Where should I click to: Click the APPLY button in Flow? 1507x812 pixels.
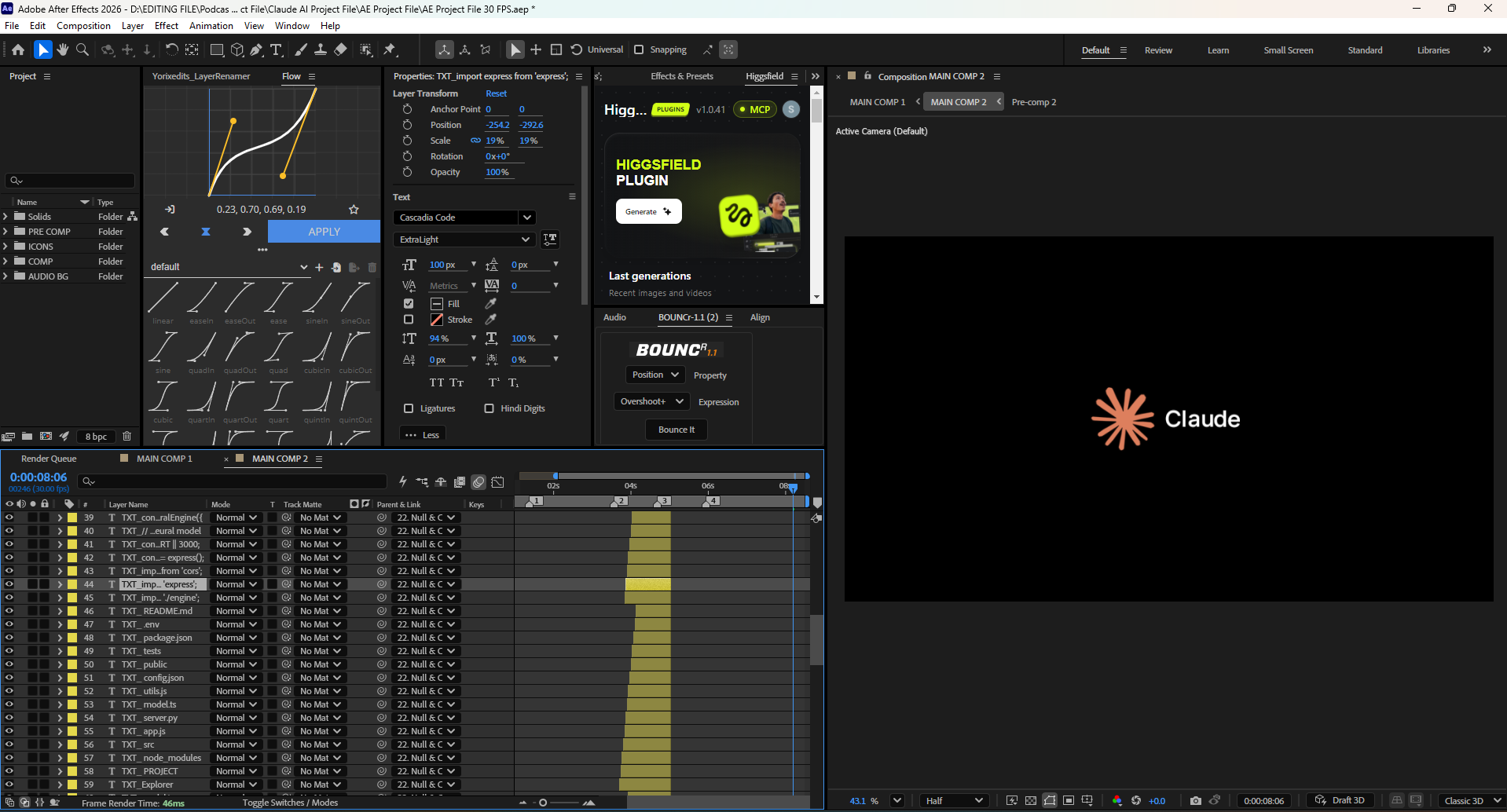[324, 232]
